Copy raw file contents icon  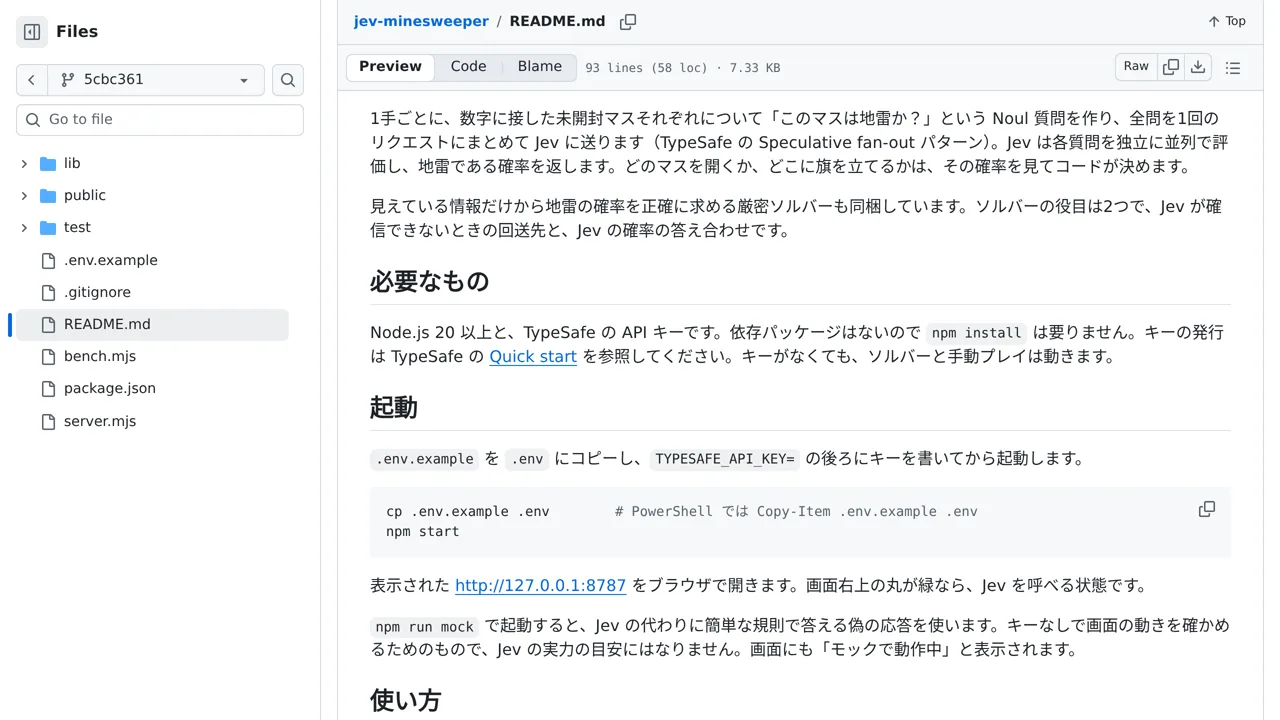pyautogui.click(x=1171, y=67)
